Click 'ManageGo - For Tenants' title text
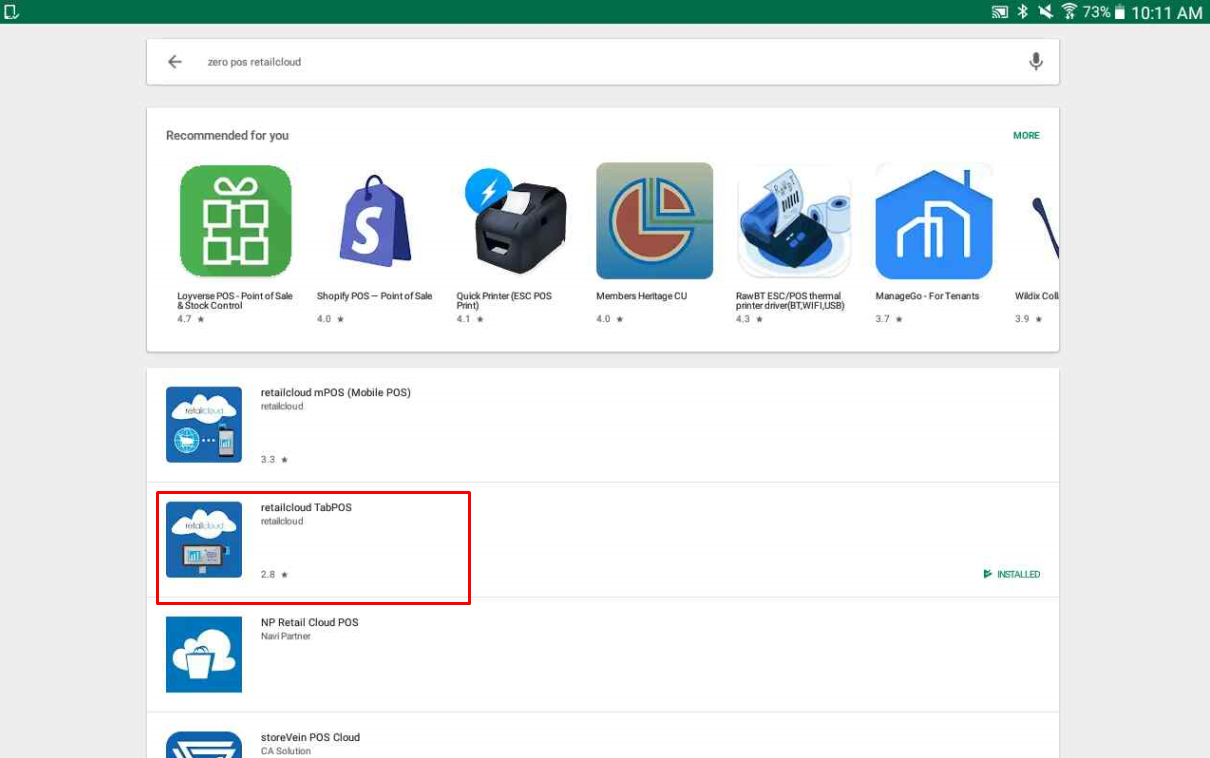The width and height of the screenshot is (1210, 758). 927,296
